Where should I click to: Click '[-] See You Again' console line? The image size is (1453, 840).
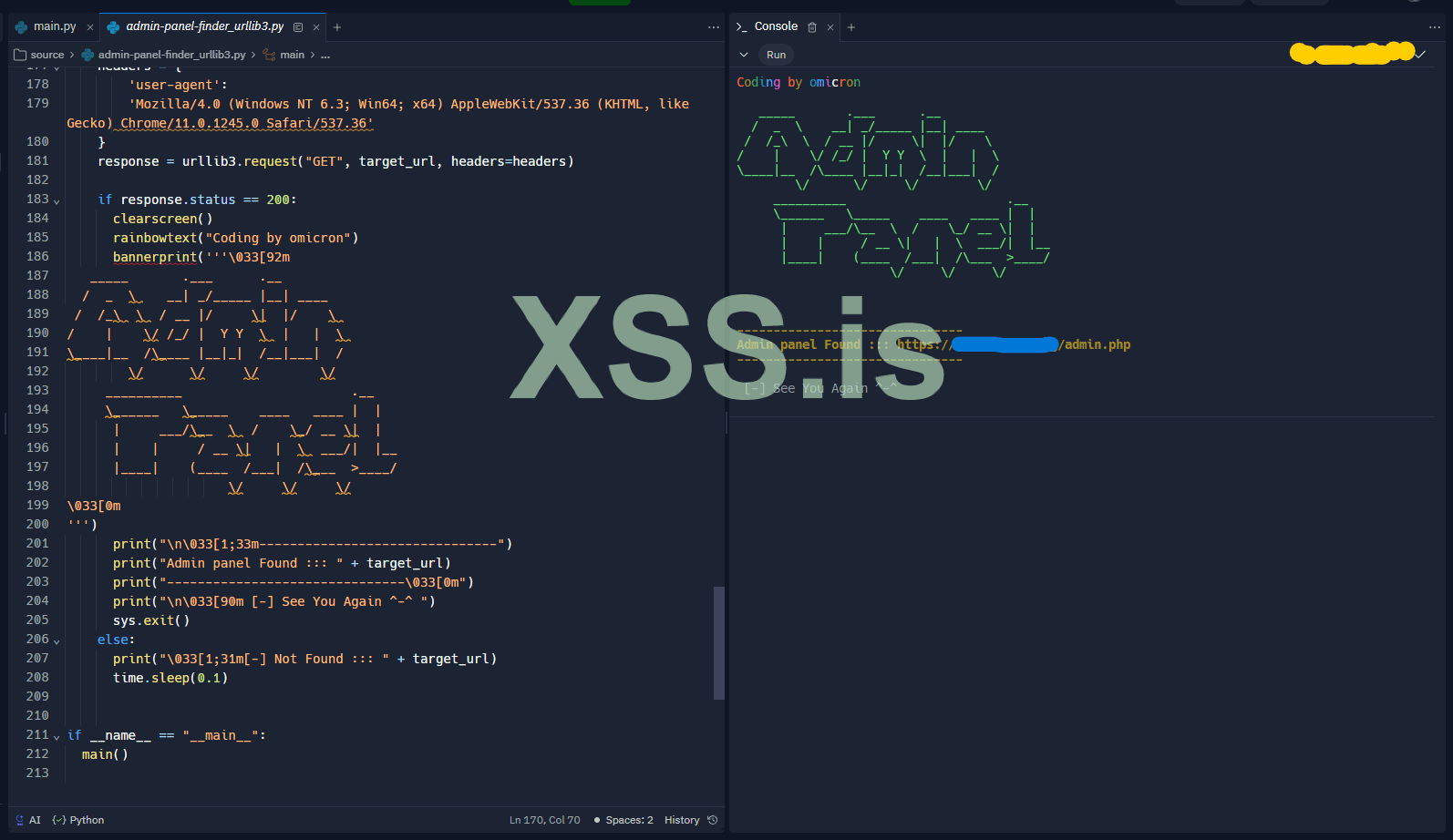[820, 388]
